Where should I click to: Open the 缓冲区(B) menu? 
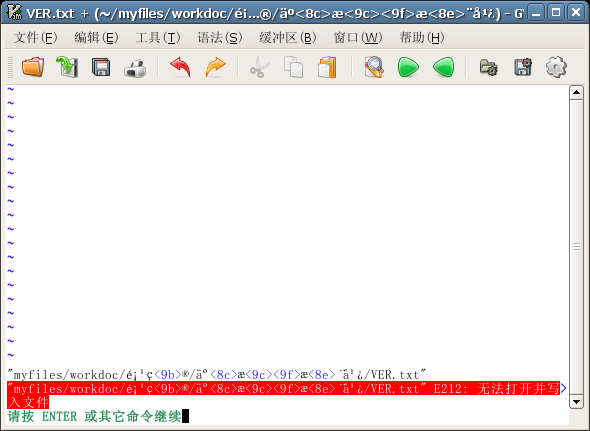point(287,38)
